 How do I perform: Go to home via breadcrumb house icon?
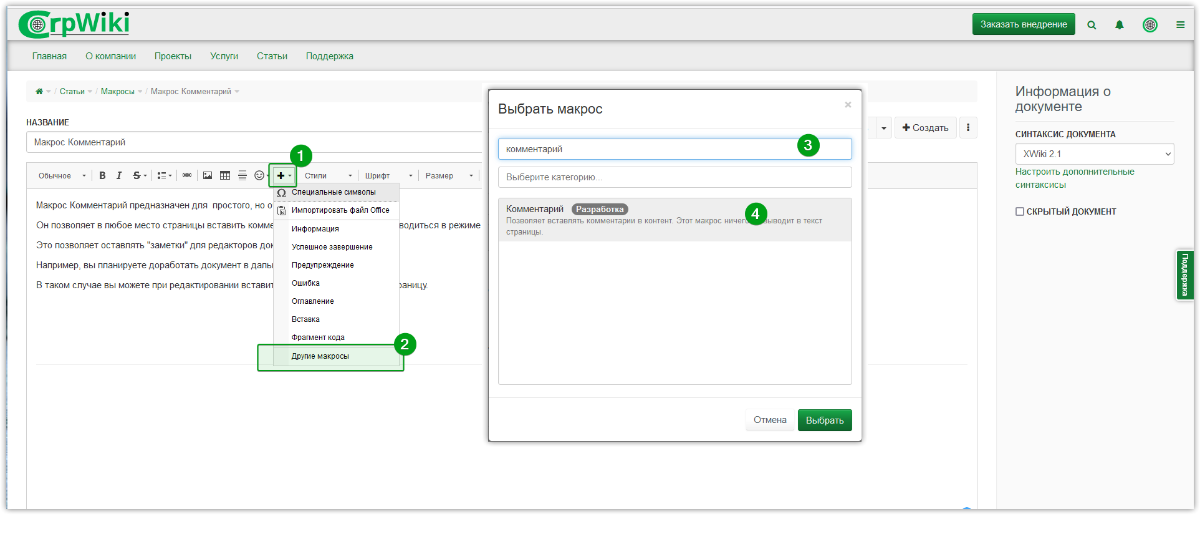(x=39, y=91)
